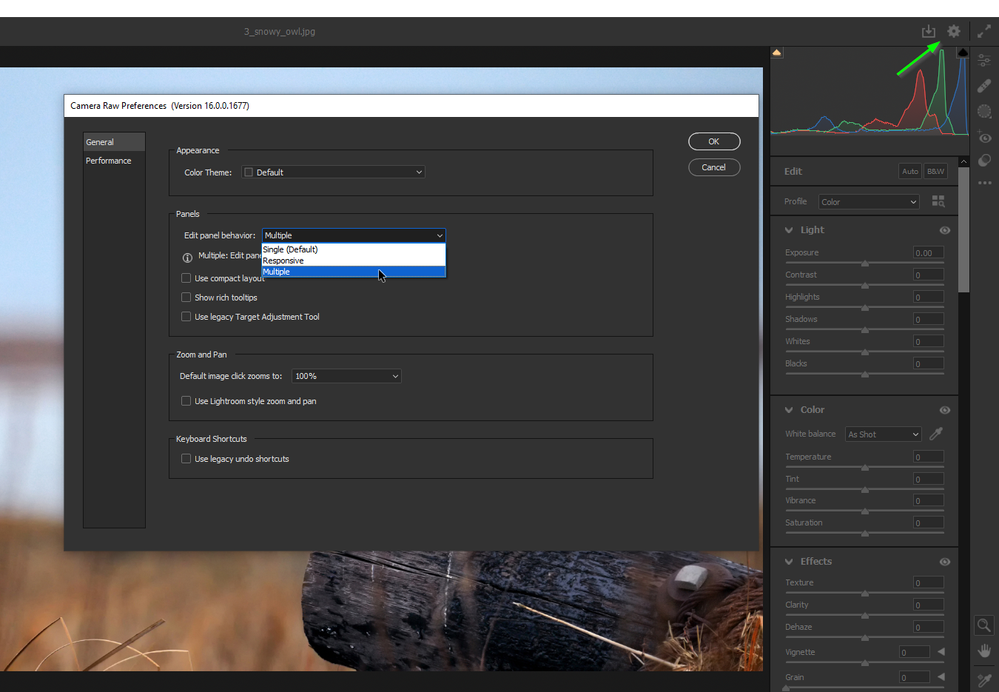
Task: Pick the White Balance eyedropper
Action: coord(937,434)
